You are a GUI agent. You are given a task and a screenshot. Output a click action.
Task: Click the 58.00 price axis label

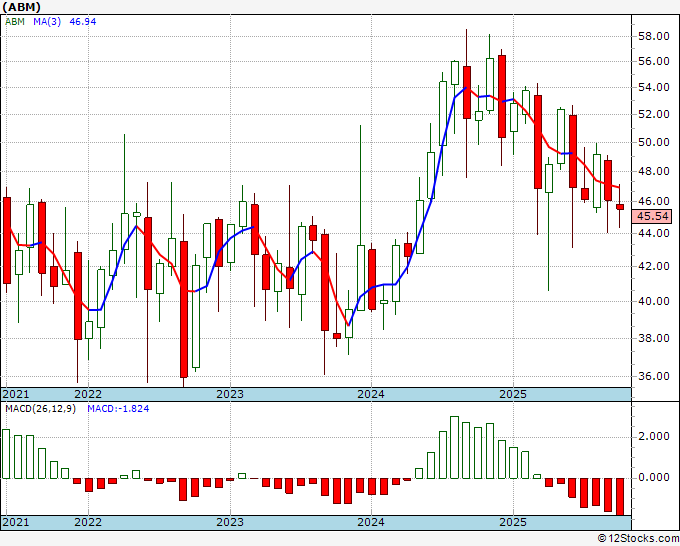(x=652, y=36)
